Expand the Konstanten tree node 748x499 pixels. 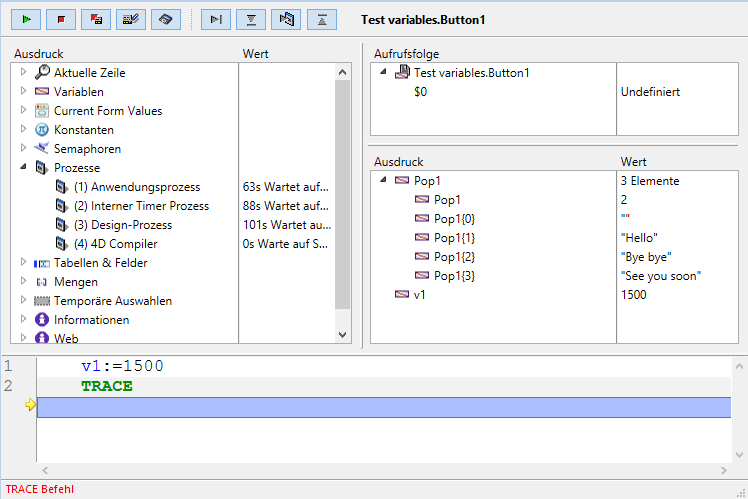click(x=24, y=129)
